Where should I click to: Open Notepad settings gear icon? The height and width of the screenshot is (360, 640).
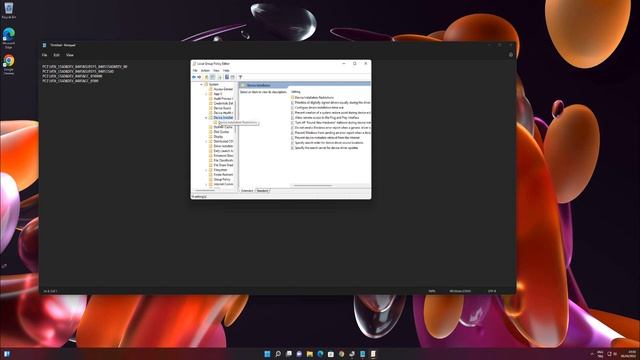tap(510, 54)
